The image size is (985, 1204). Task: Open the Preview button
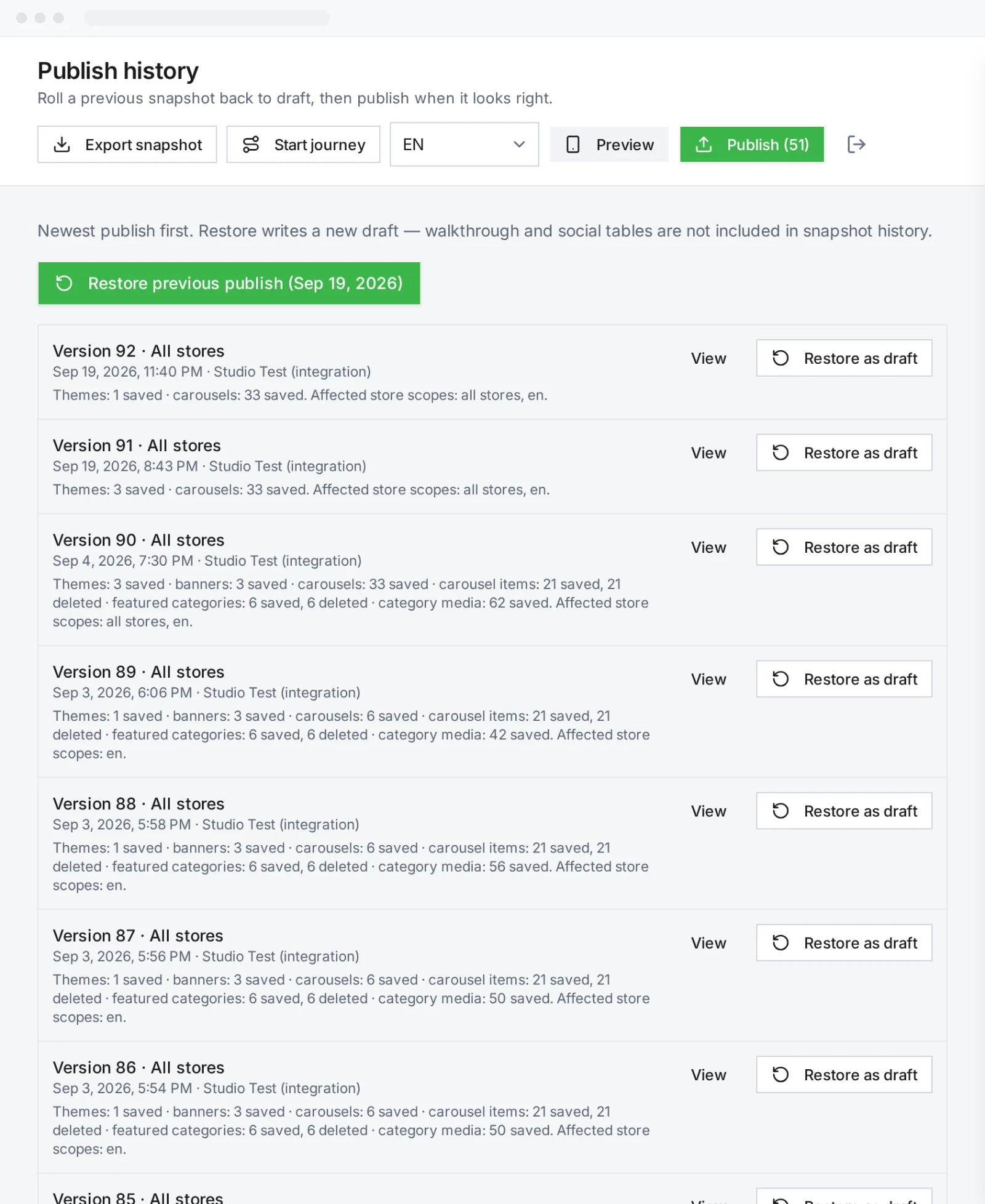[609, 145]
